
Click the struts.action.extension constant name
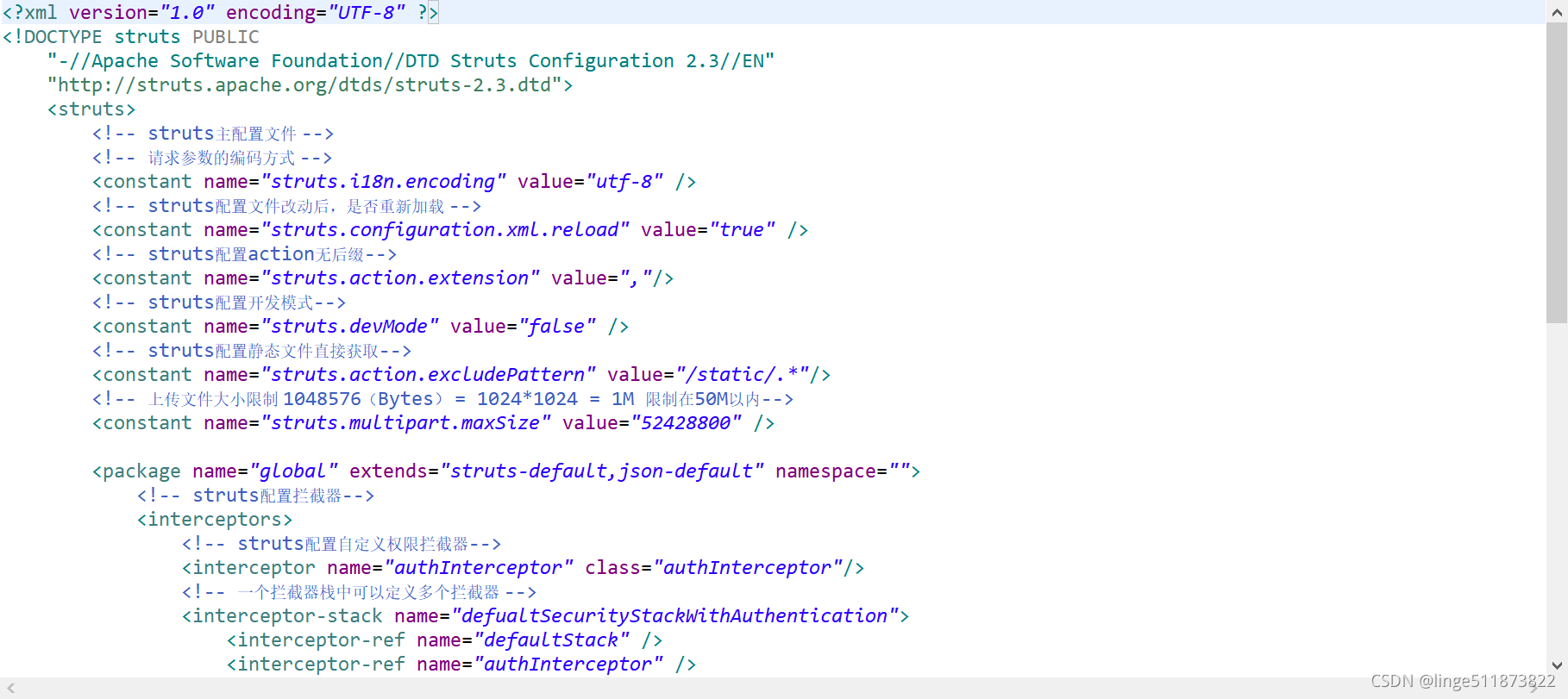(400, 278)
